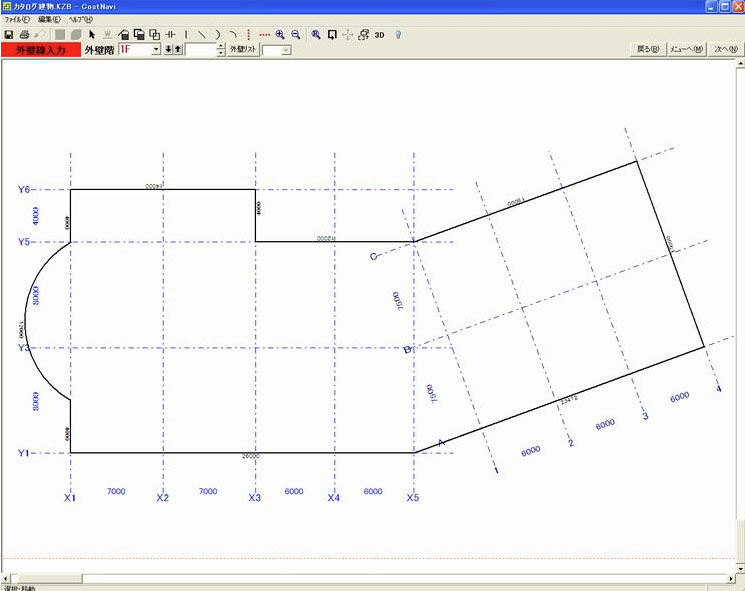The width and height of the screenshot is (745, 591).
Task: Click the 次へ next button
Action: pos(725,49)
